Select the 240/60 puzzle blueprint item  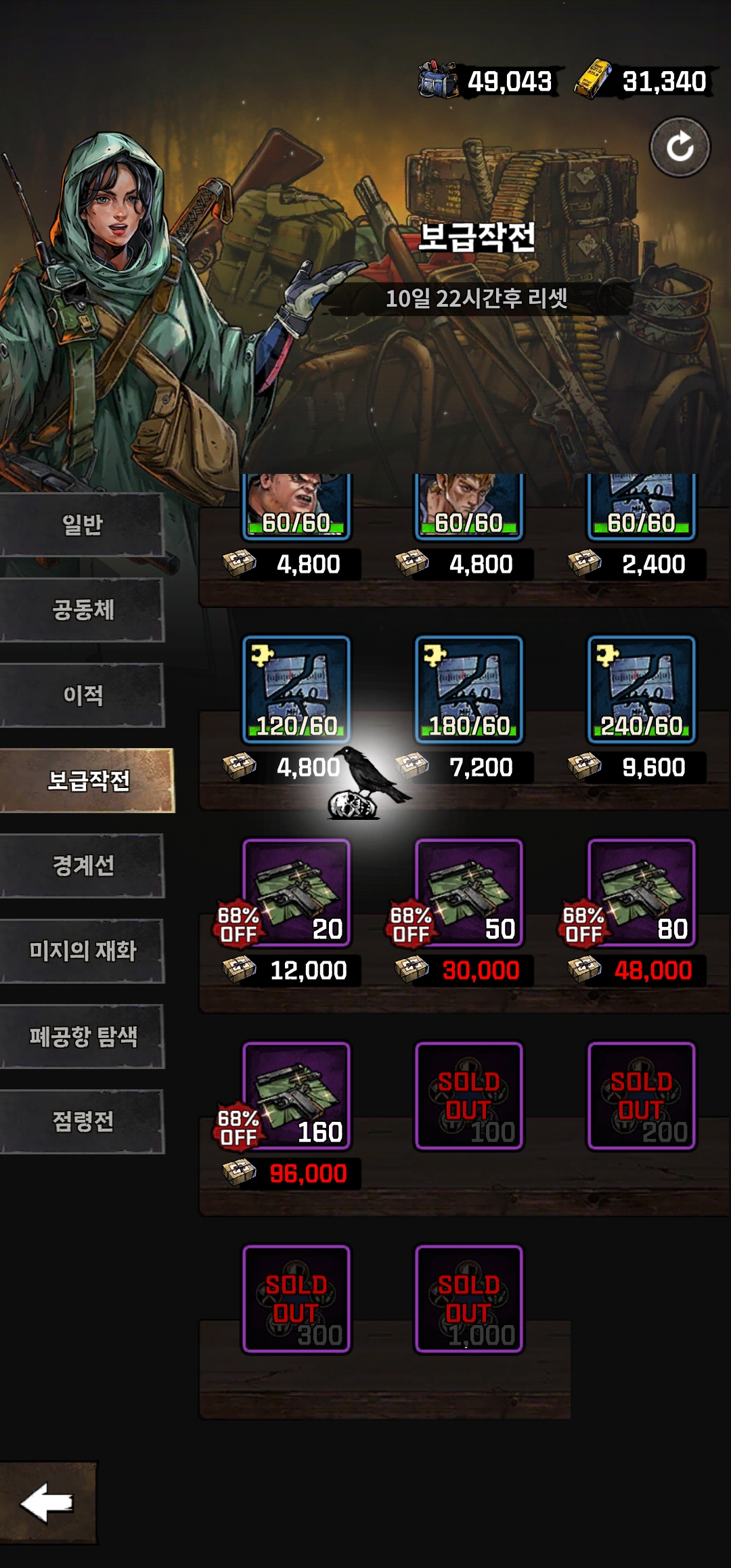[x=642, y=689]
